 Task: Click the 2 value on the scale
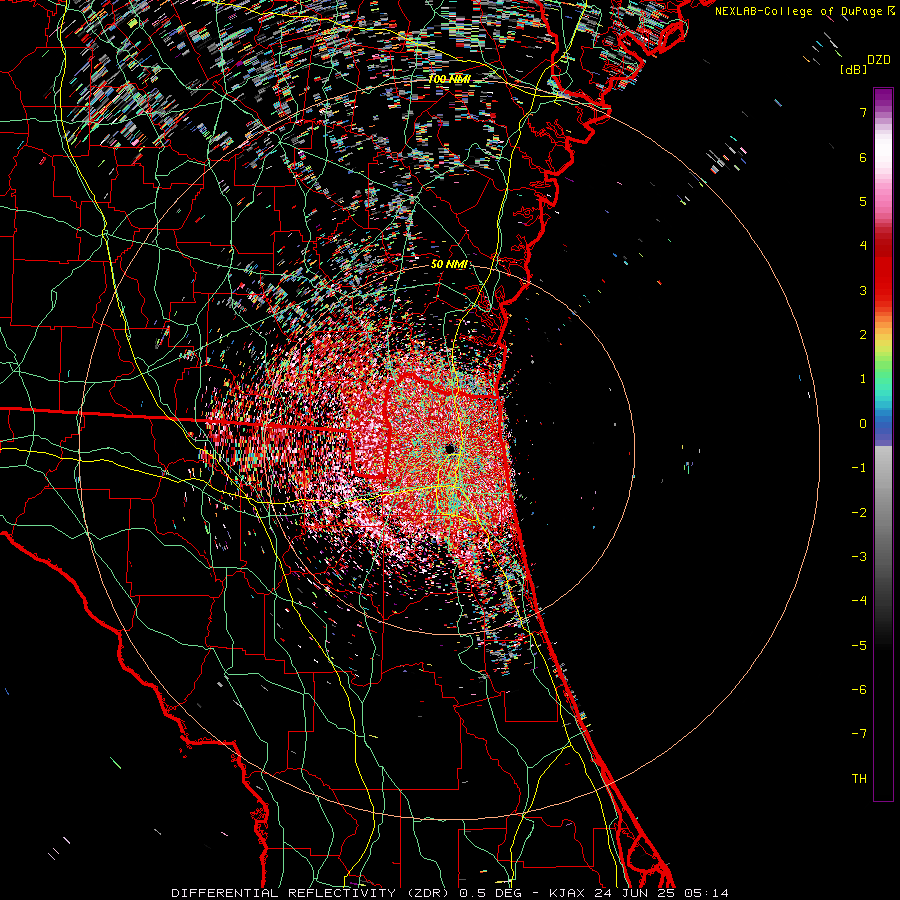[x=863, y=335]
